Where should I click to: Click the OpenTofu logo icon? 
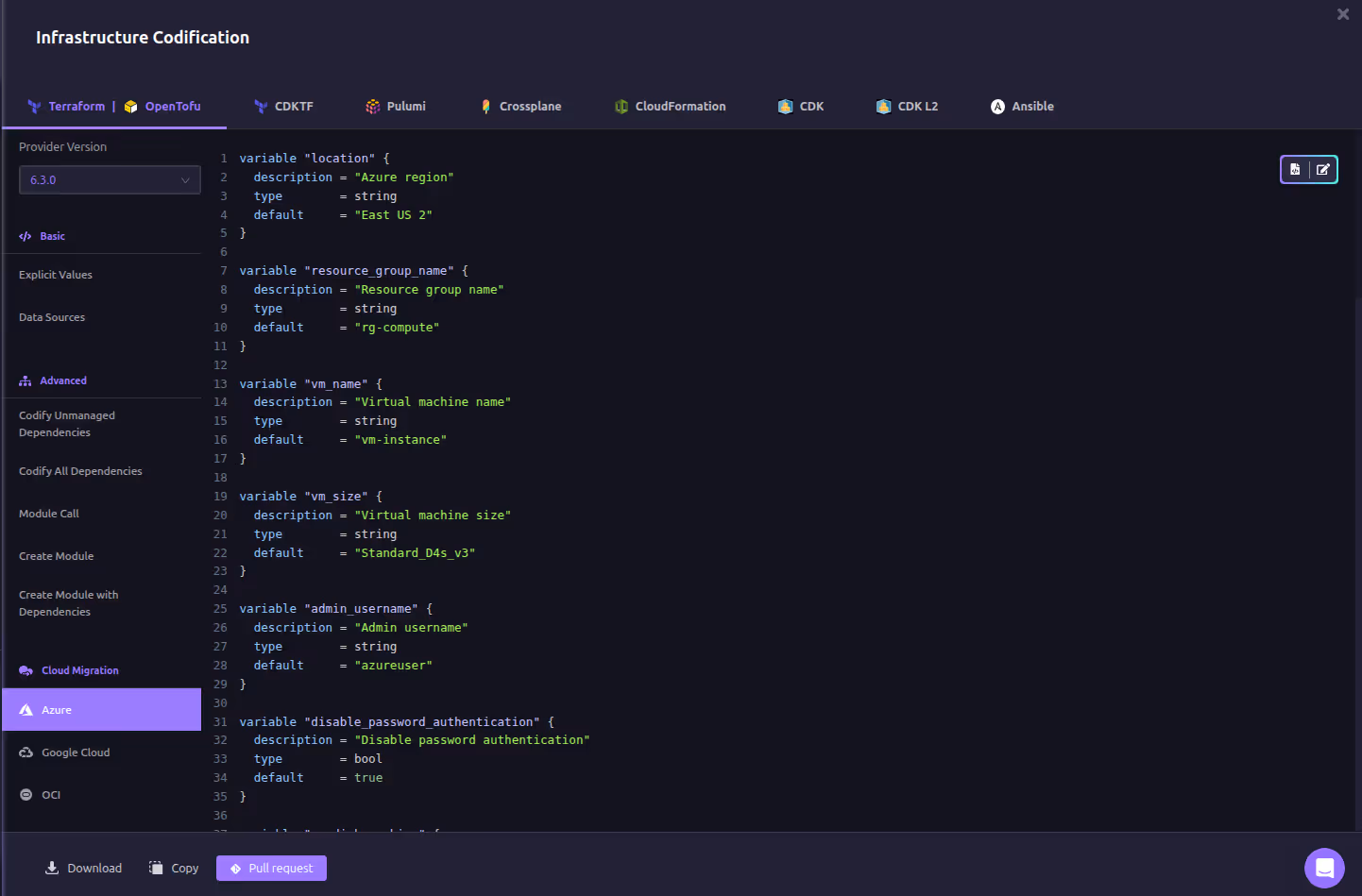click(x=131, y=107)
